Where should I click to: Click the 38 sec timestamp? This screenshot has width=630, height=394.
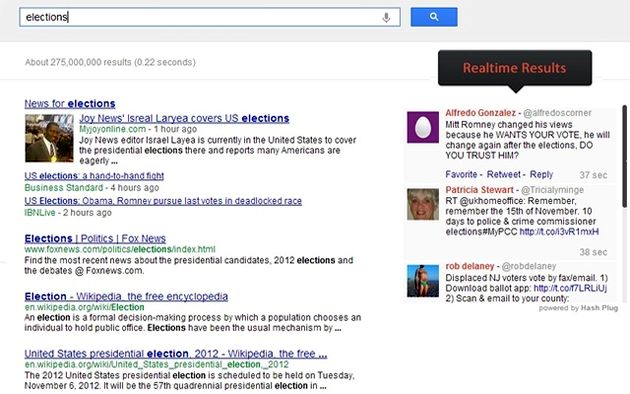coord(593,252)
